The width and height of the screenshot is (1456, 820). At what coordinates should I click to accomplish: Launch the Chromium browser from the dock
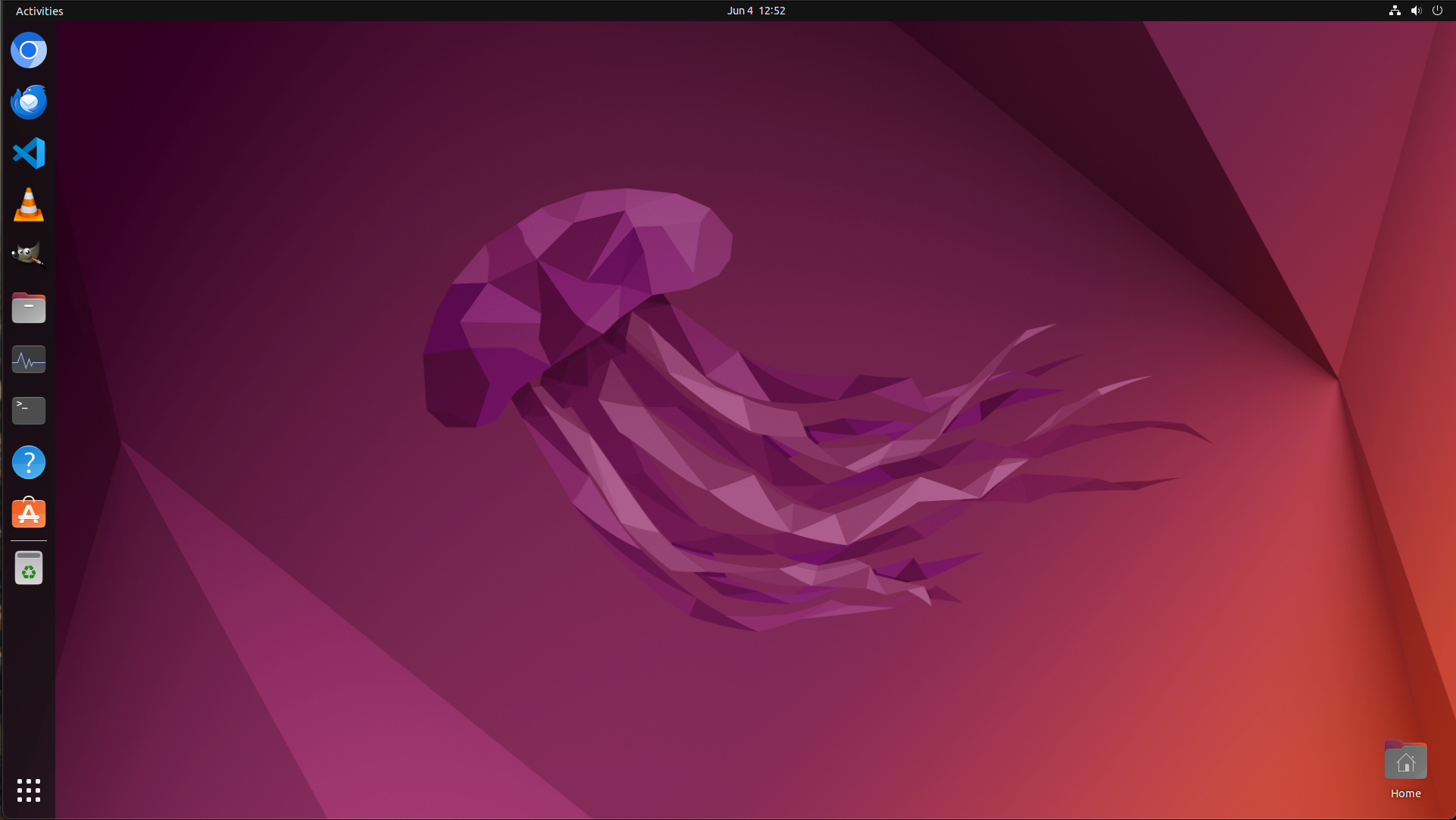click(x=28, y=50)
